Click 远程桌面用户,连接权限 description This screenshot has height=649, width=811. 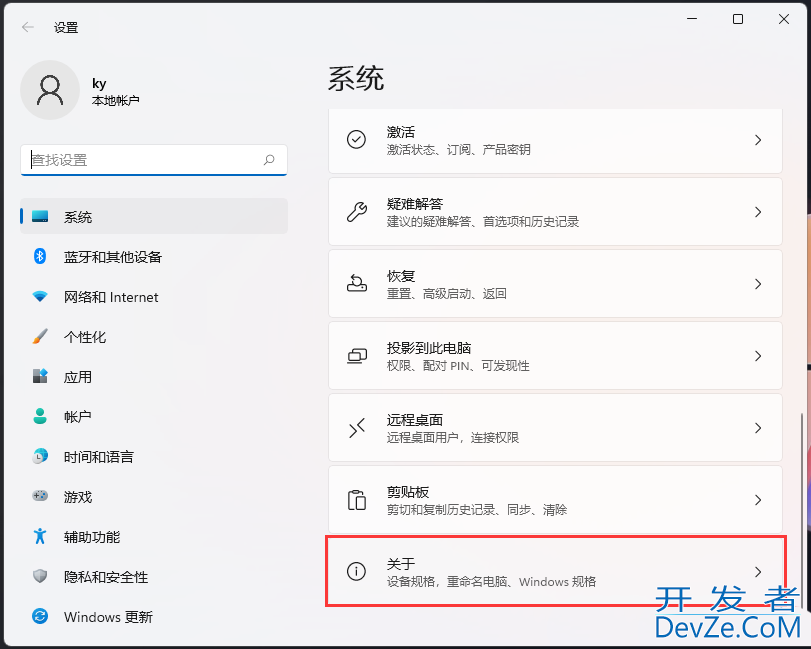pos(453,437)
